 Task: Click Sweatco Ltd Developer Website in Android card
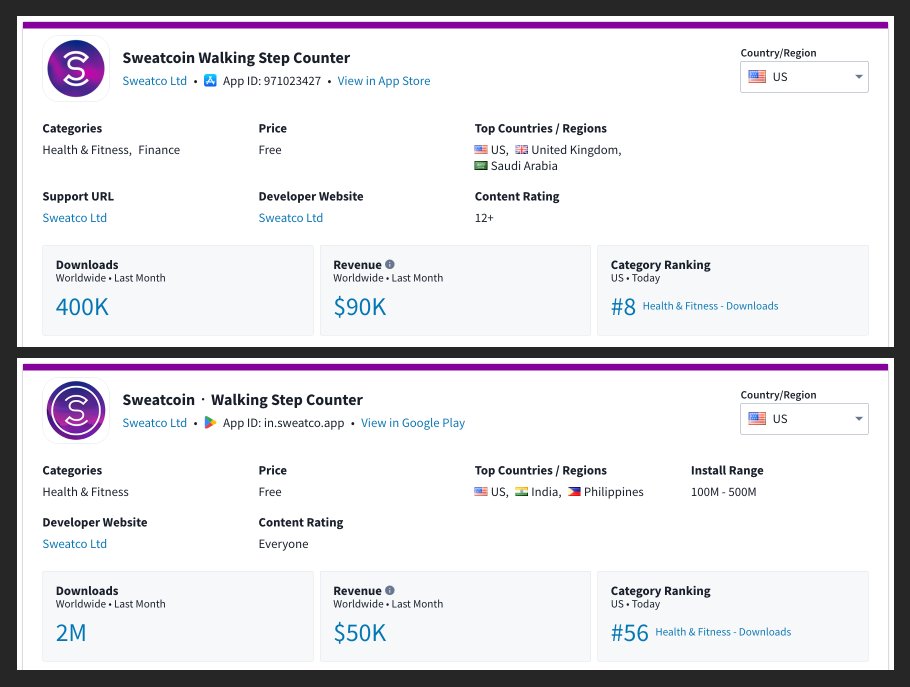[x=74, y=544]
